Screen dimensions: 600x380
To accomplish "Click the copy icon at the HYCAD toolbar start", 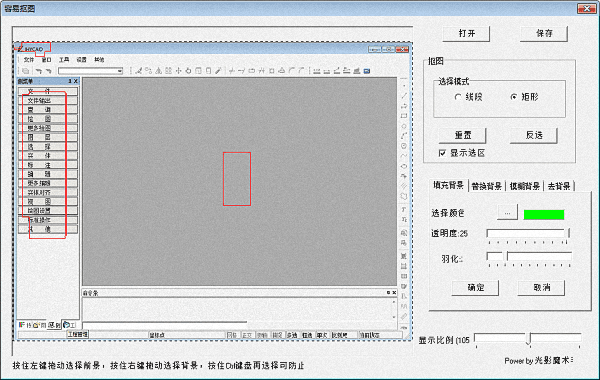I will point(26,71).
